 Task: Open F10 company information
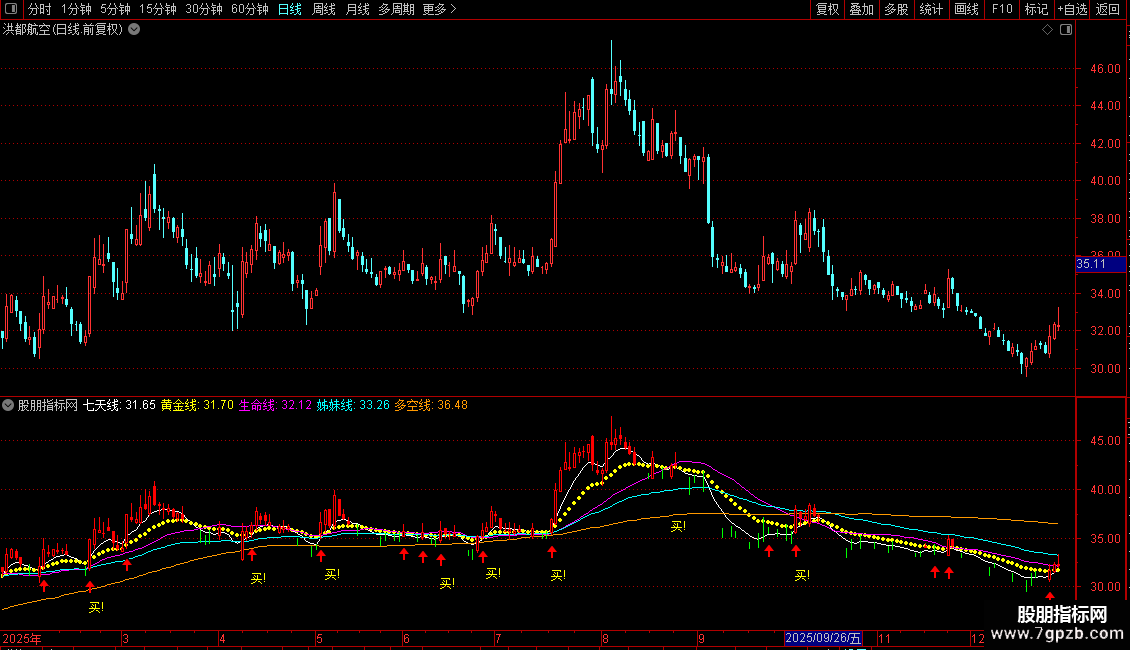[x=1001, y=10]
